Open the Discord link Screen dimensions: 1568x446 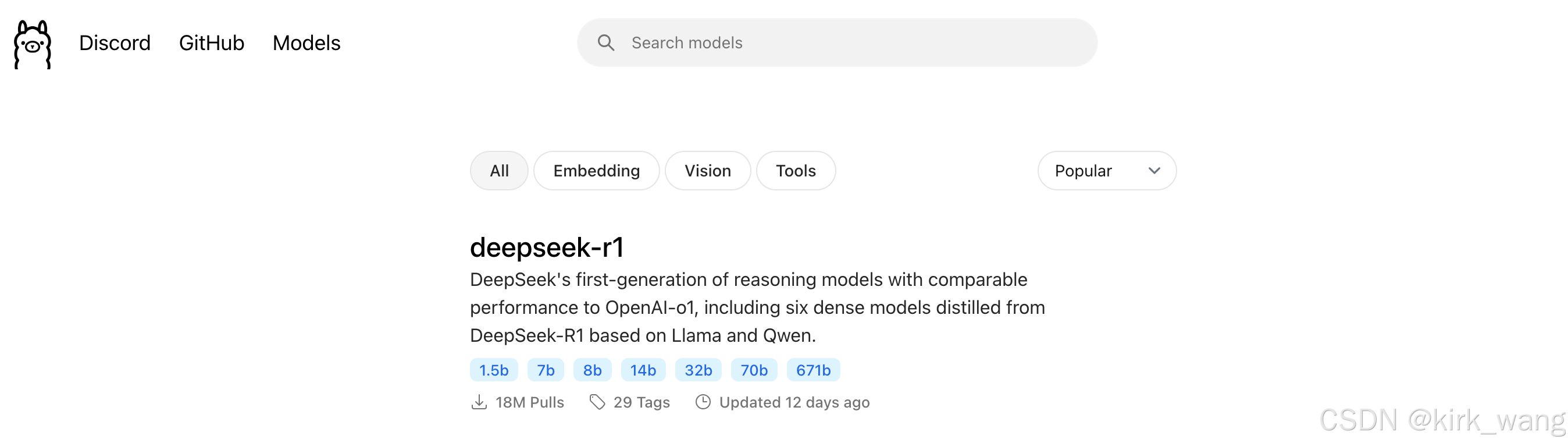pyautogui.click(x=115, y=43)
